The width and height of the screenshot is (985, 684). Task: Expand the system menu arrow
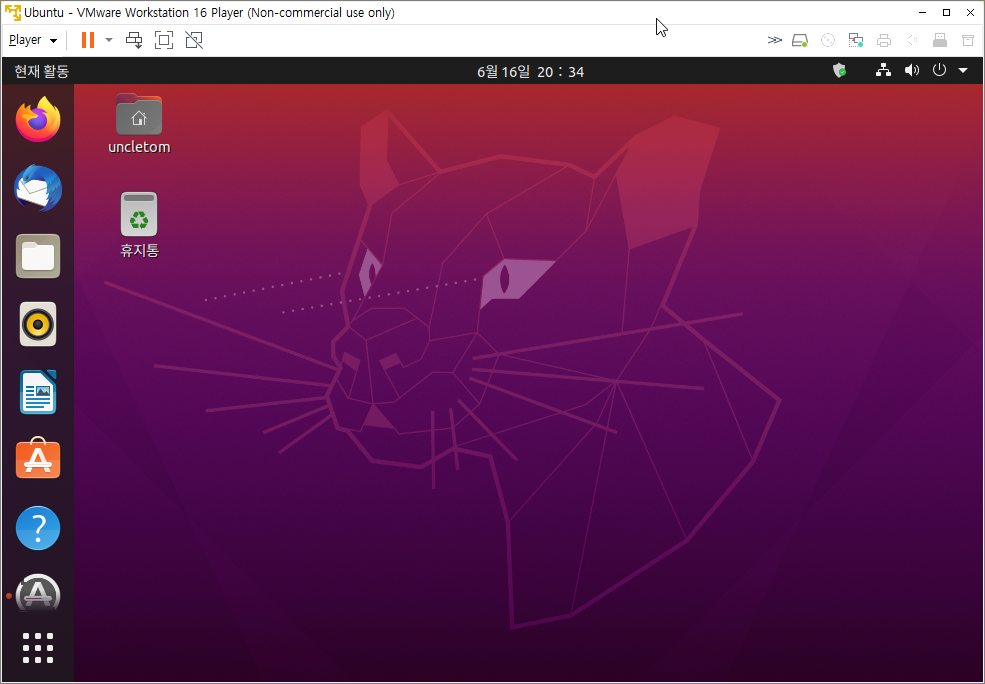point(963,70)
